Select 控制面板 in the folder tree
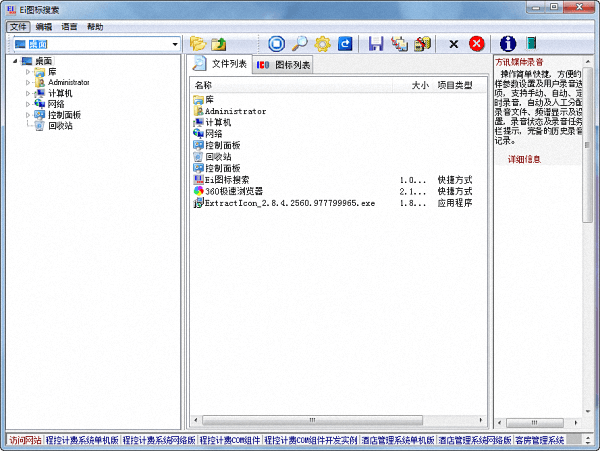The width and height of the screenshot is (600, 451). pyautogui.click(x=64, y=115)
